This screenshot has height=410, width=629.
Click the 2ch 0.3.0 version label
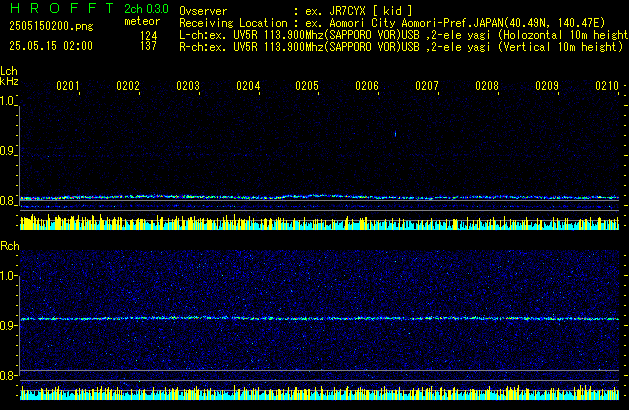[146, 9]
